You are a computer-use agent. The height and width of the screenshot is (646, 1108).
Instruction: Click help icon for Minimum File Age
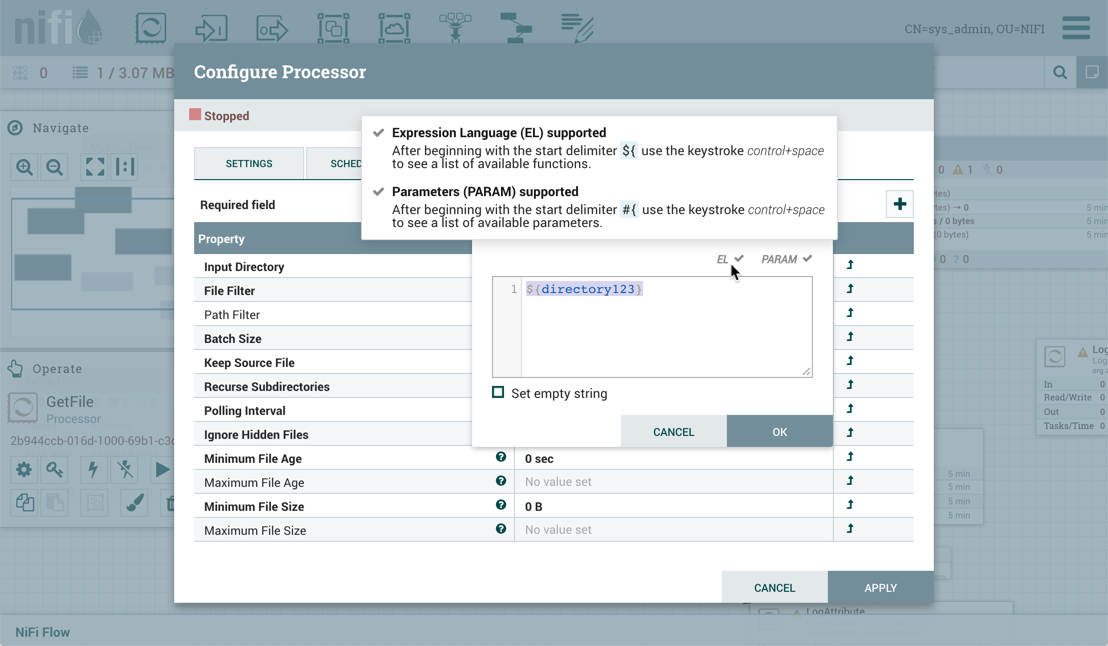click(x=501, y=457)
